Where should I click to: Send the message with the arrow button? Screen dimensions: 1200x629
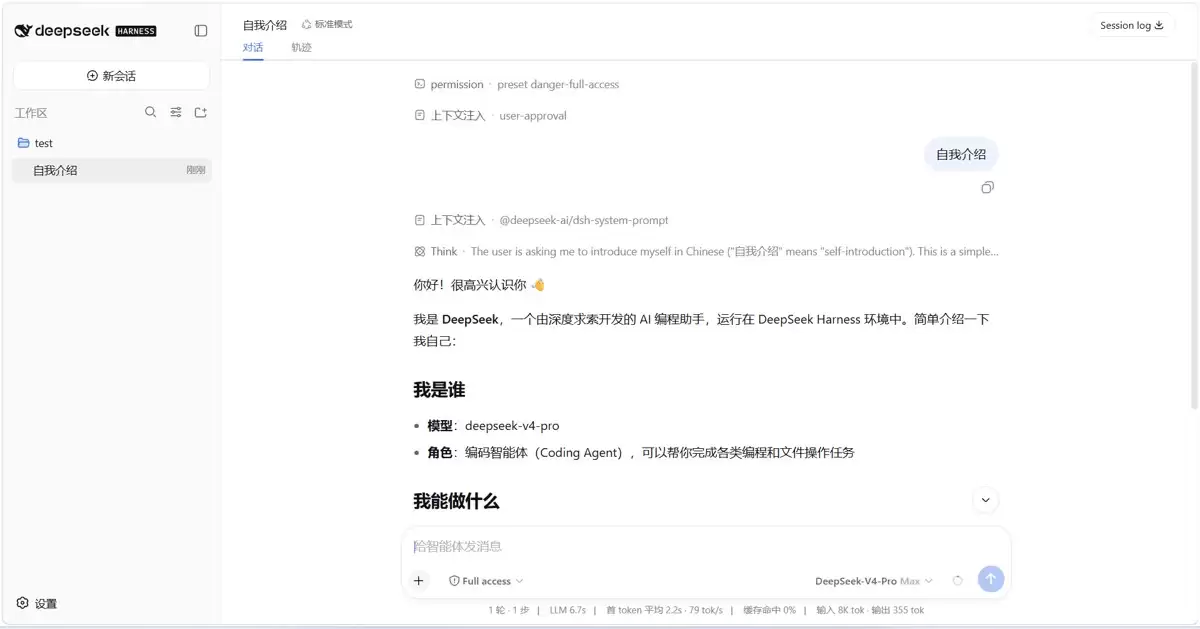pyautogui.click(x=990, y=580)
